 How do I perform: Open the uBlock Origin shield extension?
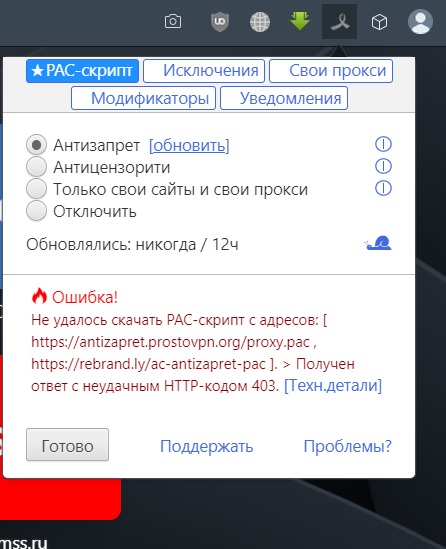point(220,22)
